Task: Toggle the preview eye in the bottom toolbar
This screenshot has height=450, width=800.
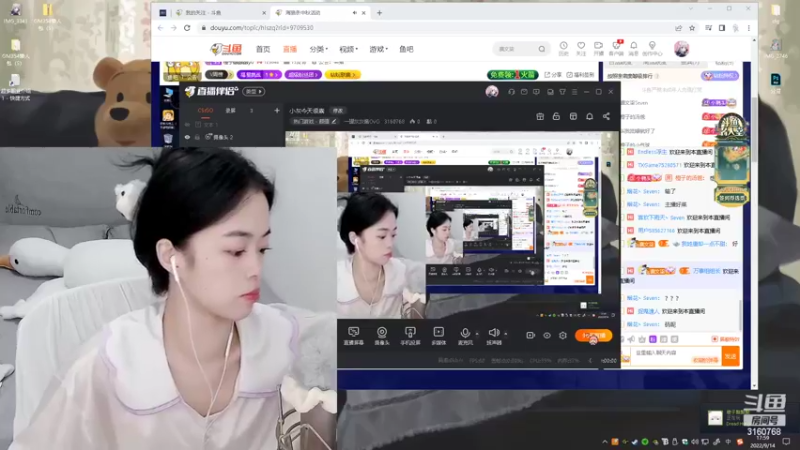Action: [547, 335]
